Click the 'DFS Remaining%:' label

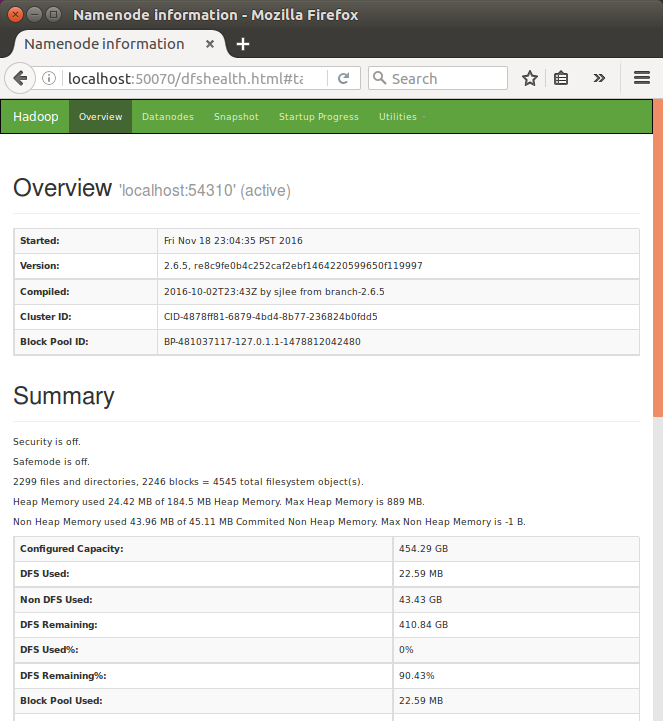[x=63, y=675]
